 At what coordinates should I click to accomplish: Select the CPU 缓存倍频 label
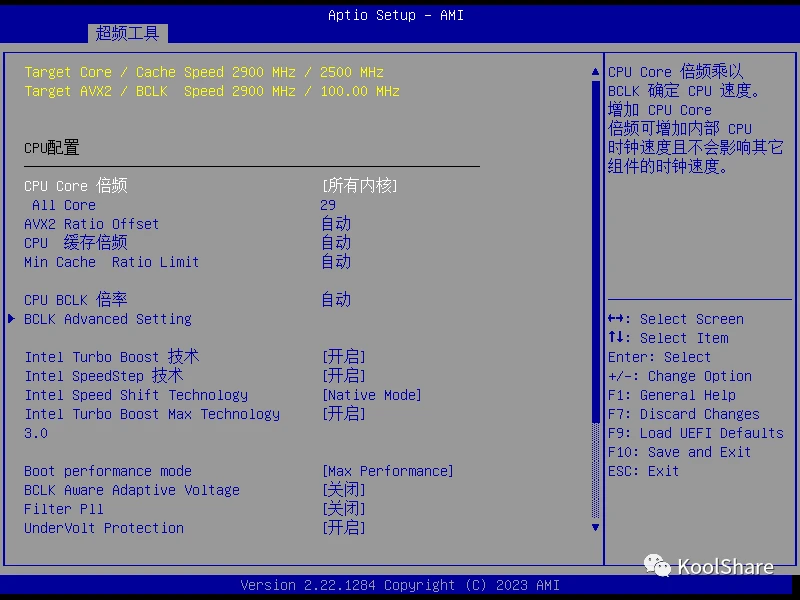(76, 243)
